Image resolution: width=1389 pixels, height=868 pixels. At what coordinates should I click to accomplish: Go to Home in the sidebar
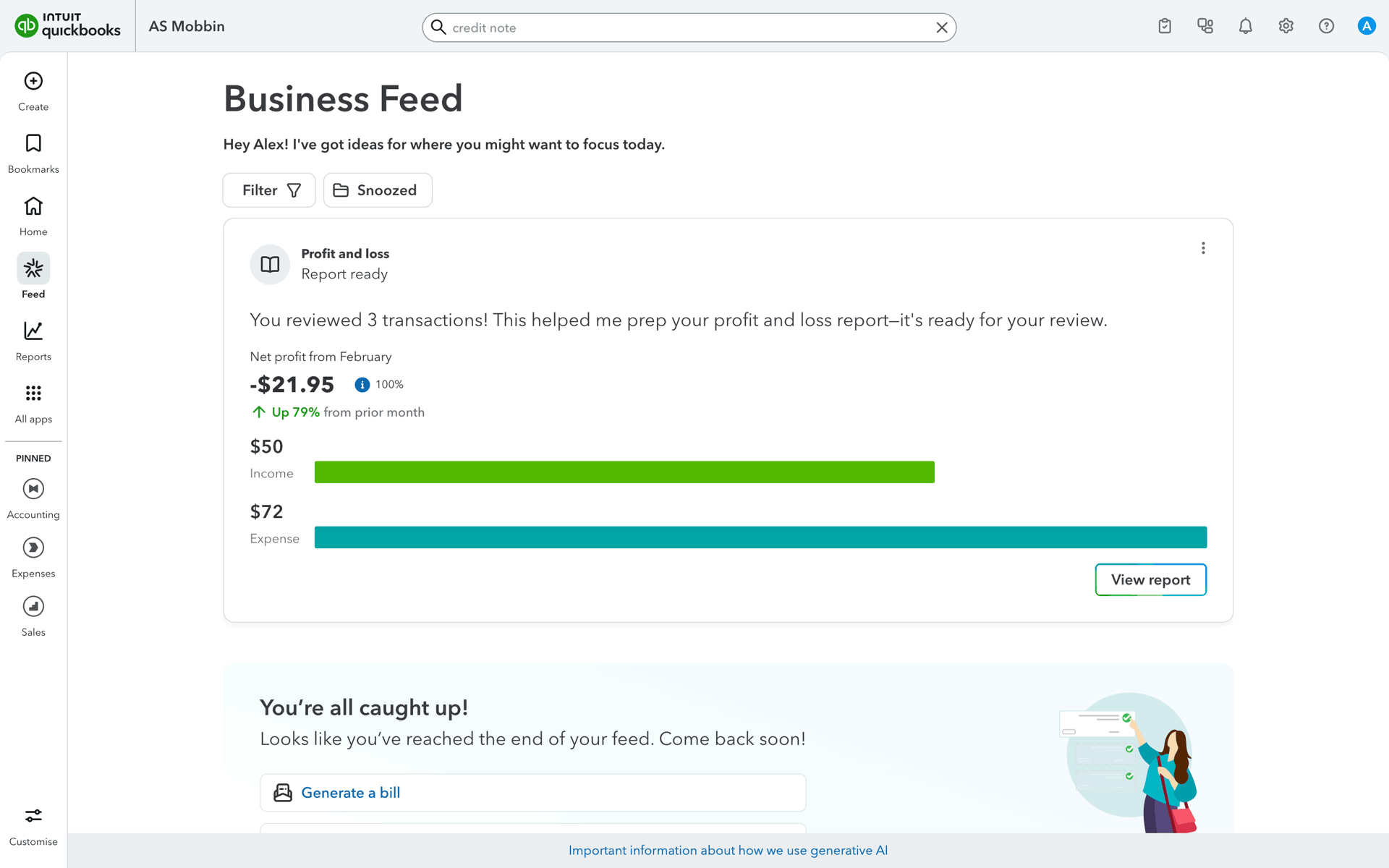pyautogui.click(x=33, y=216)
